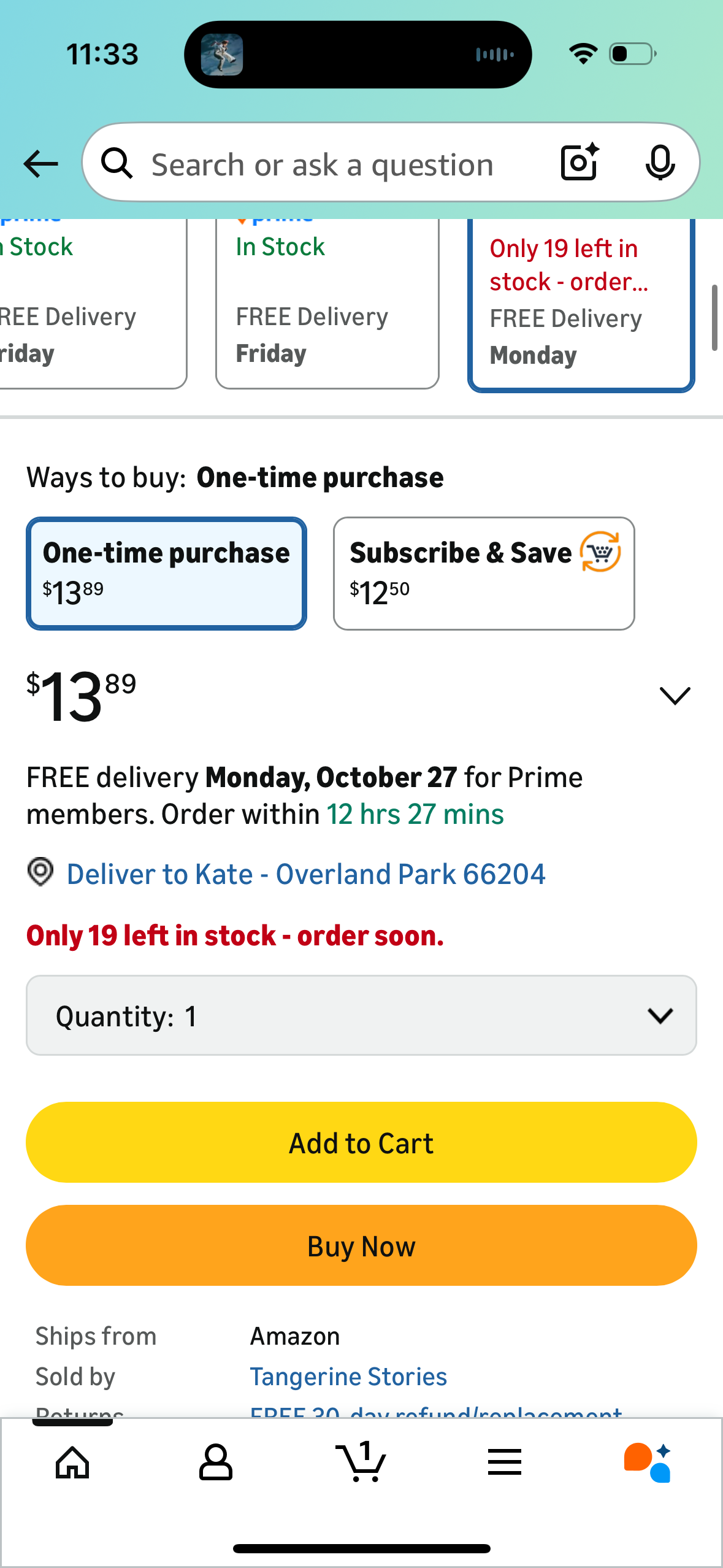Open the hamburger menu icon
The image size is (723, 1568).
tap(505, 1462)
